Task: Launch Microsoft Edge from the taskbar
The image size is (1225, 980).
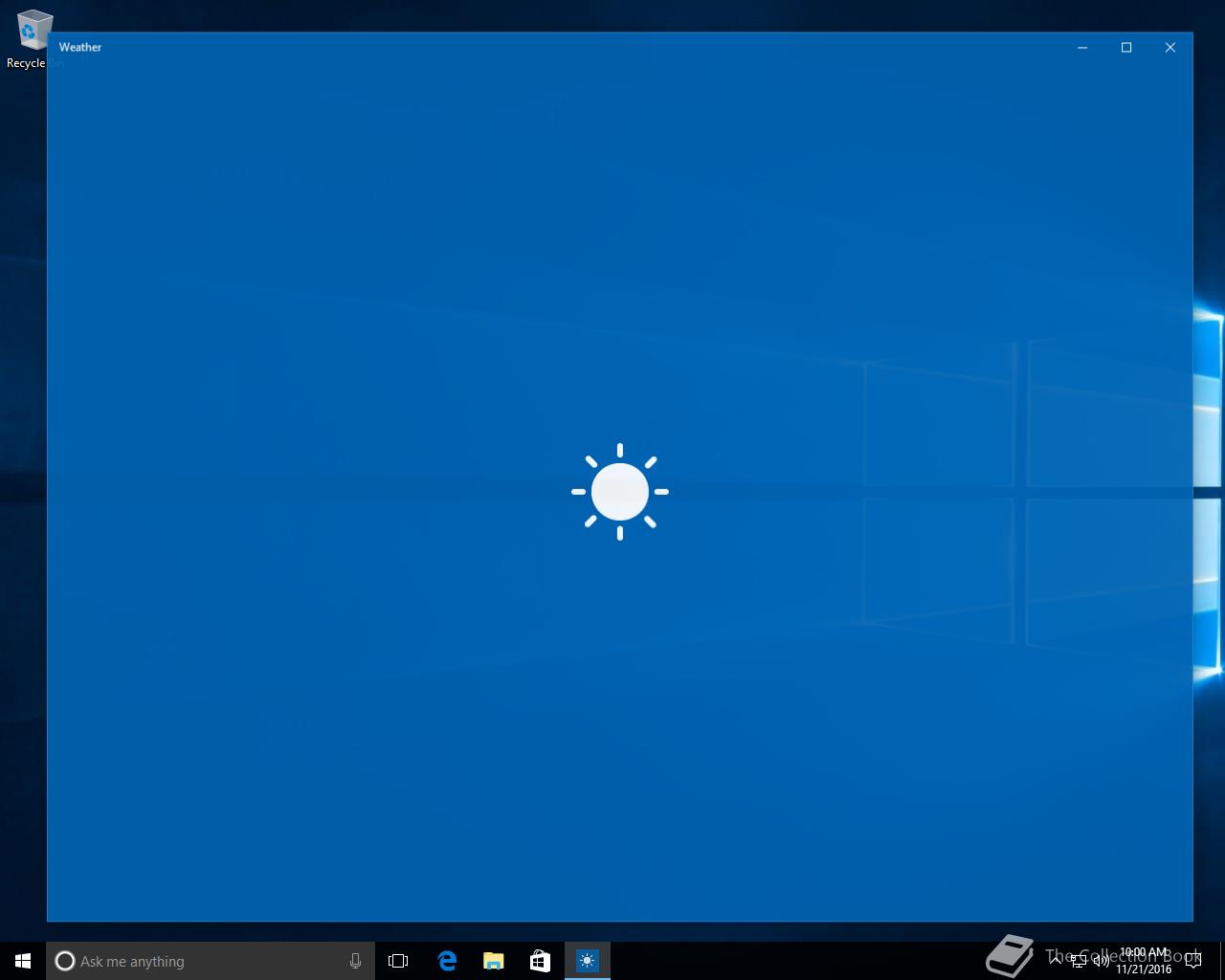Action: click(x=446, y=961)
